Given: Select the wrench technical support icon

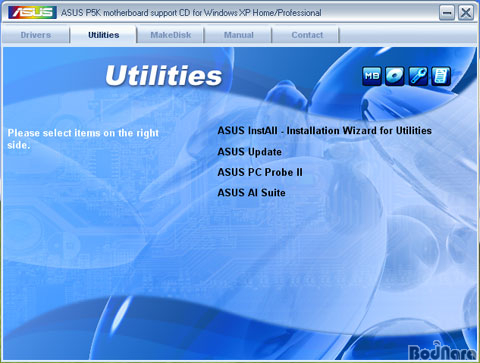Looking at the screenshot, I should click(x=418, y=76).
